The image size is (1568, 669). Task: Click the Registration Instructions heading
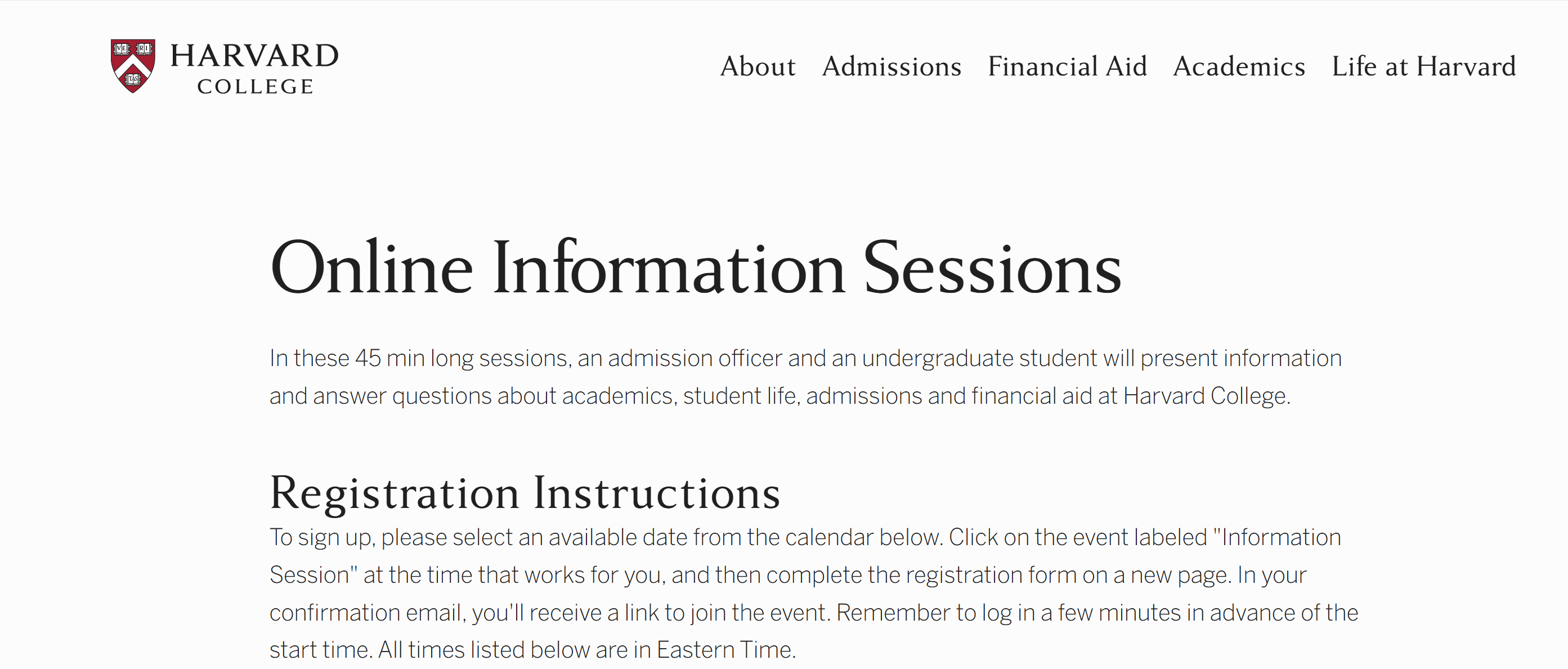[525, 492]
